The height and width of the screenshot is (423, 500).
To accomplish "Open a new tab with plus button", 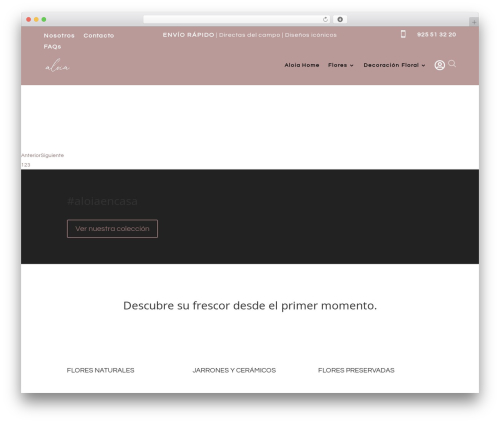I will (474, 22).
